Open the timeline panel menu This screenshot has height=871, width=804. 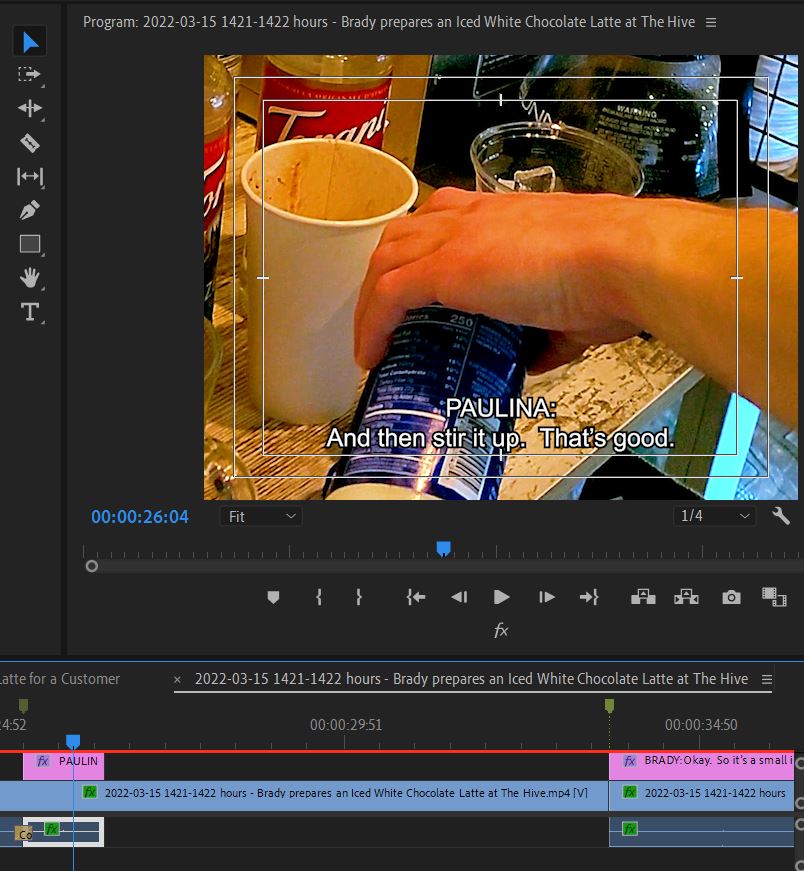(767, 679)
